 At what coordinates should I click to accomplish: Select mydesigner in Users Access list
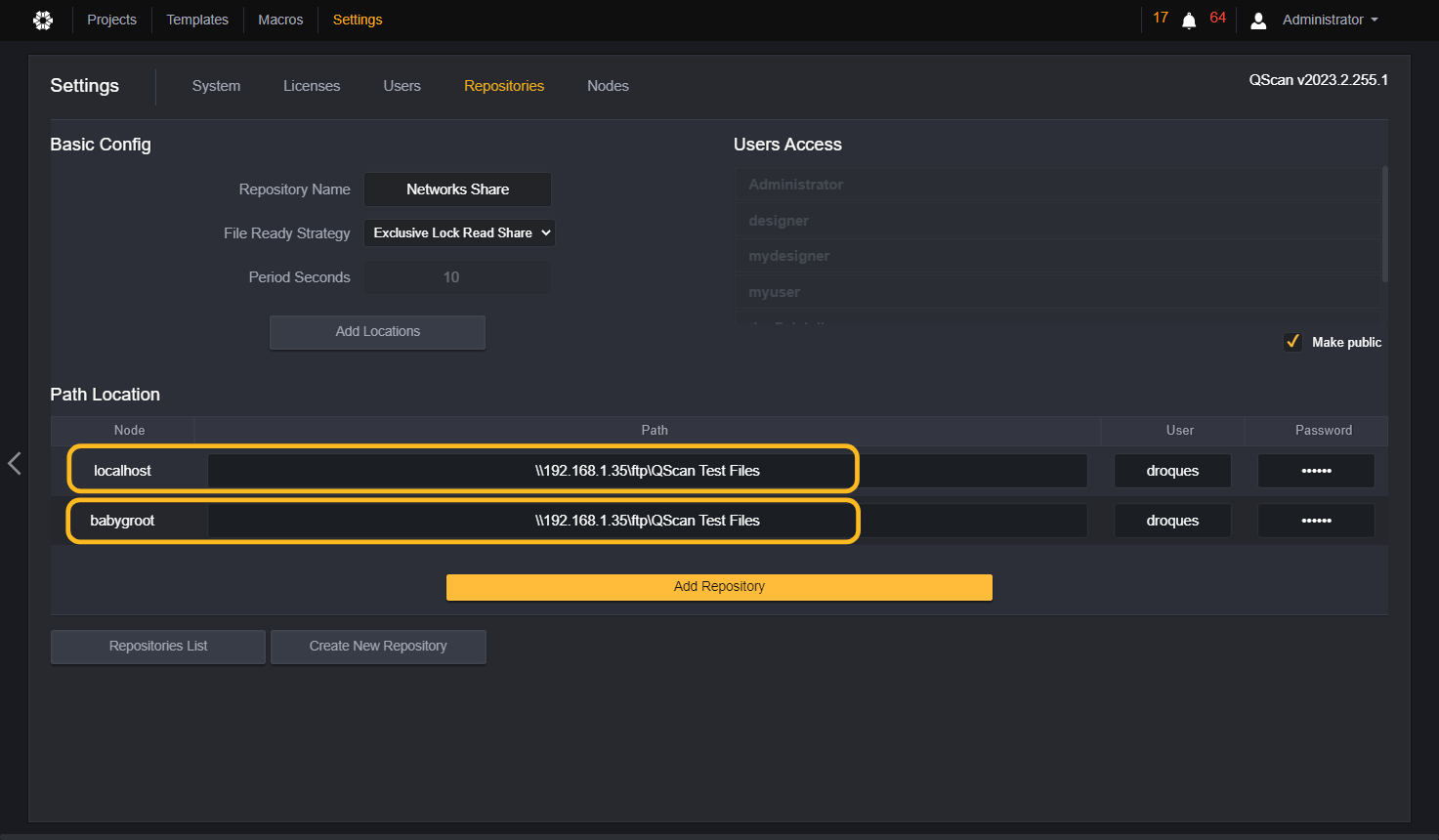tap(1058, 256)
